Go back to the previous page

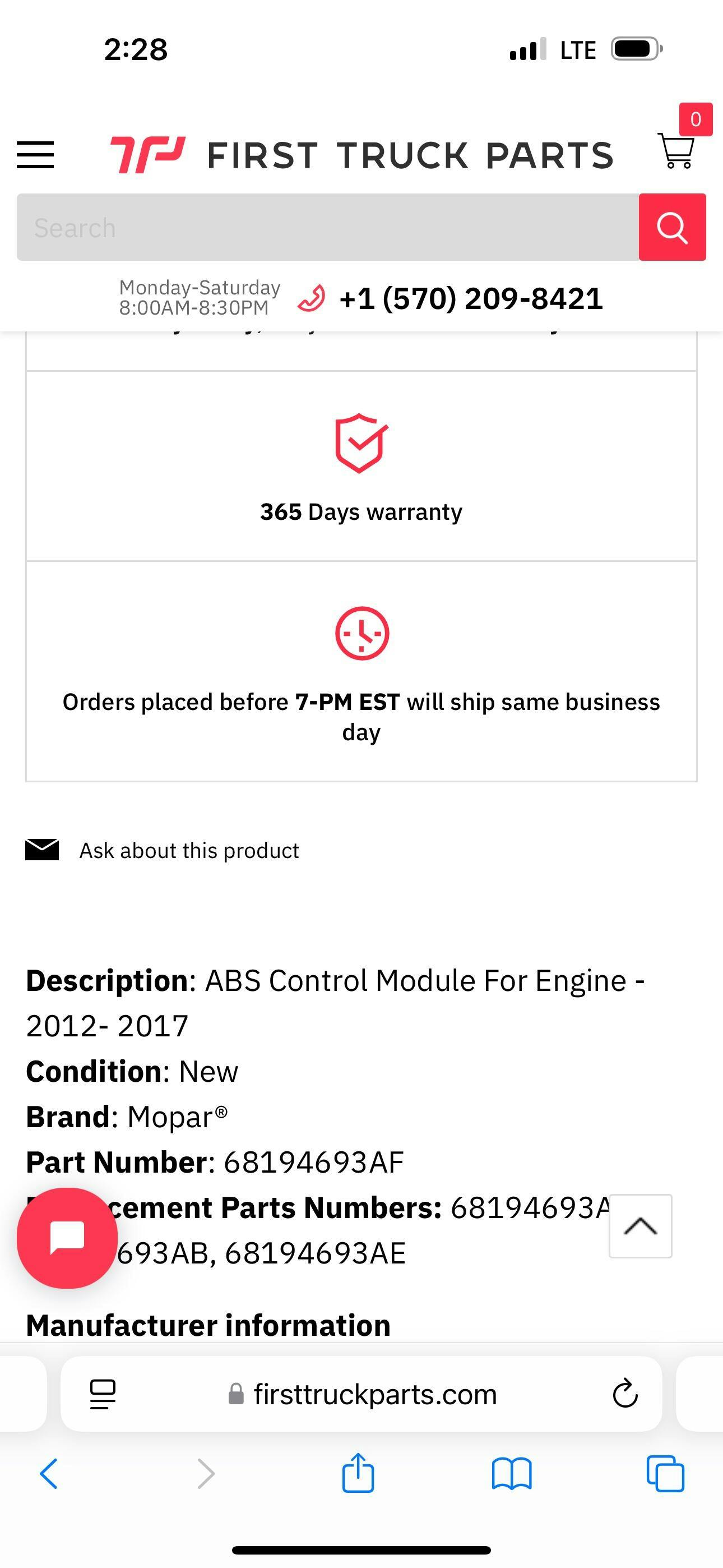point(49,1474)
